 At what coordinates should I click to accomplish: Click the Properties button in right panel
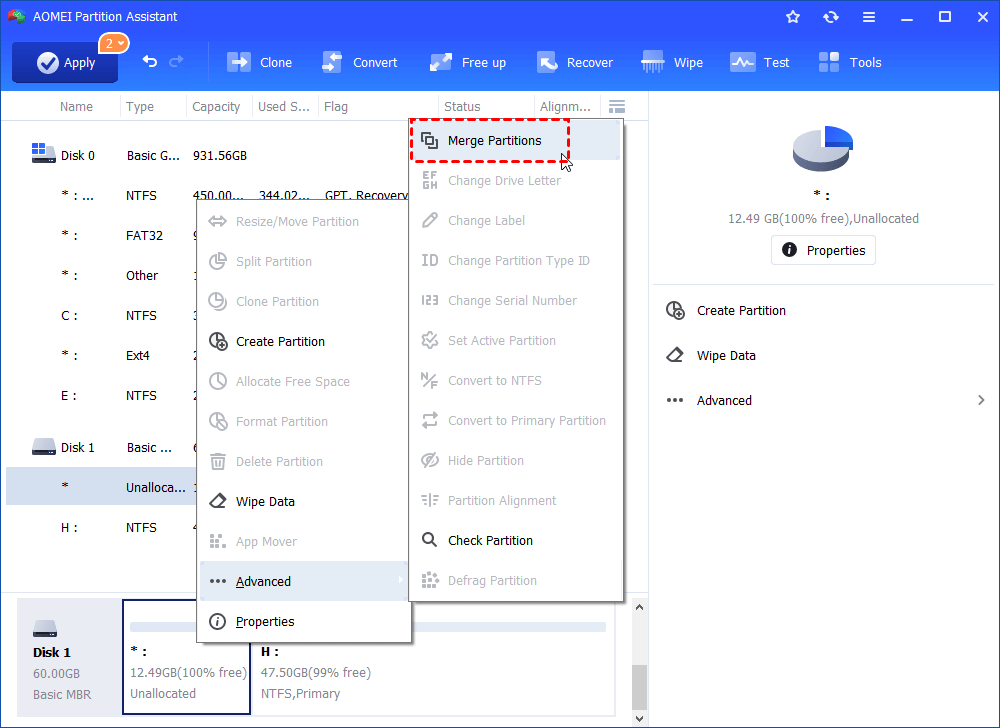tap(823, 250)
